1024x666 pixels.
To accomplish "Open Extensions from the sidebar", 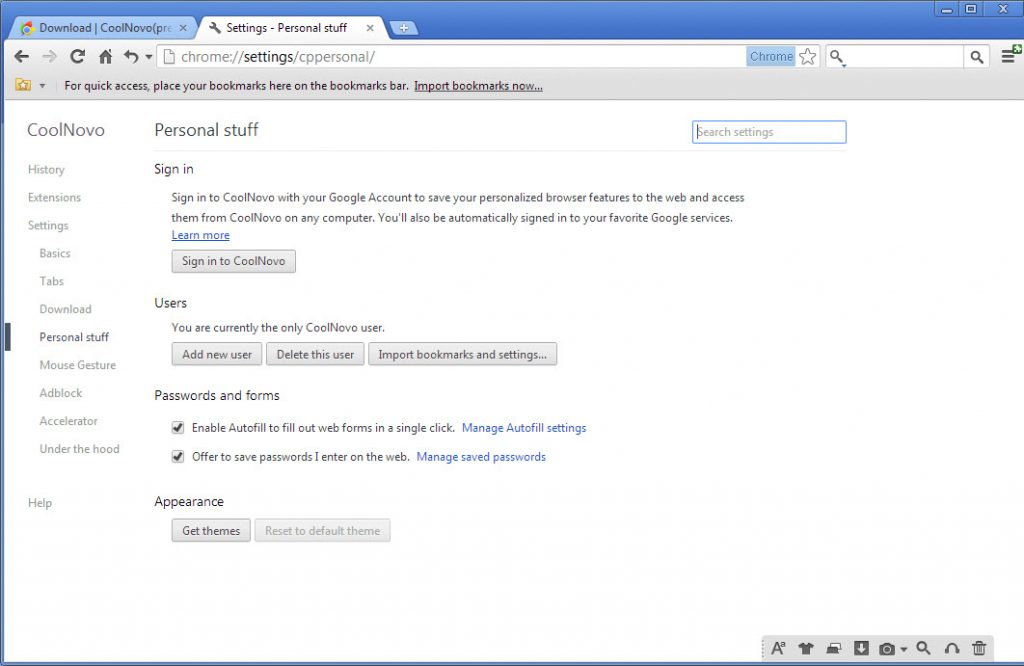I will coord(54,197).
